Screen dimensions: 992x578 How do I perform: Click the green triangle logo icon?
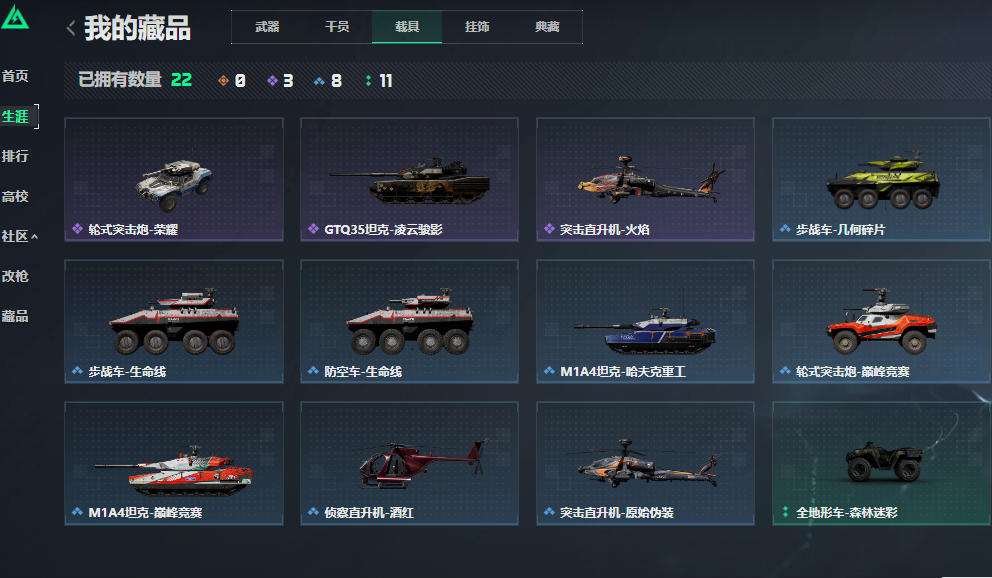15,17
